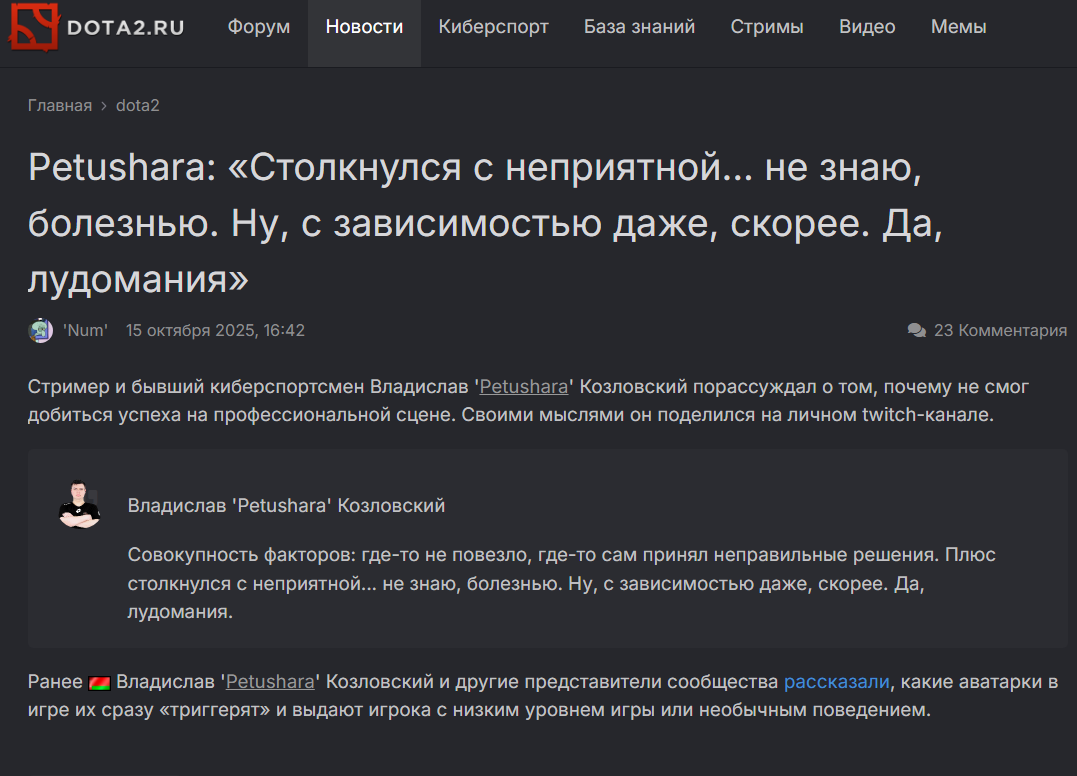Click the Belarus flag icon

(x=100, y=683)
